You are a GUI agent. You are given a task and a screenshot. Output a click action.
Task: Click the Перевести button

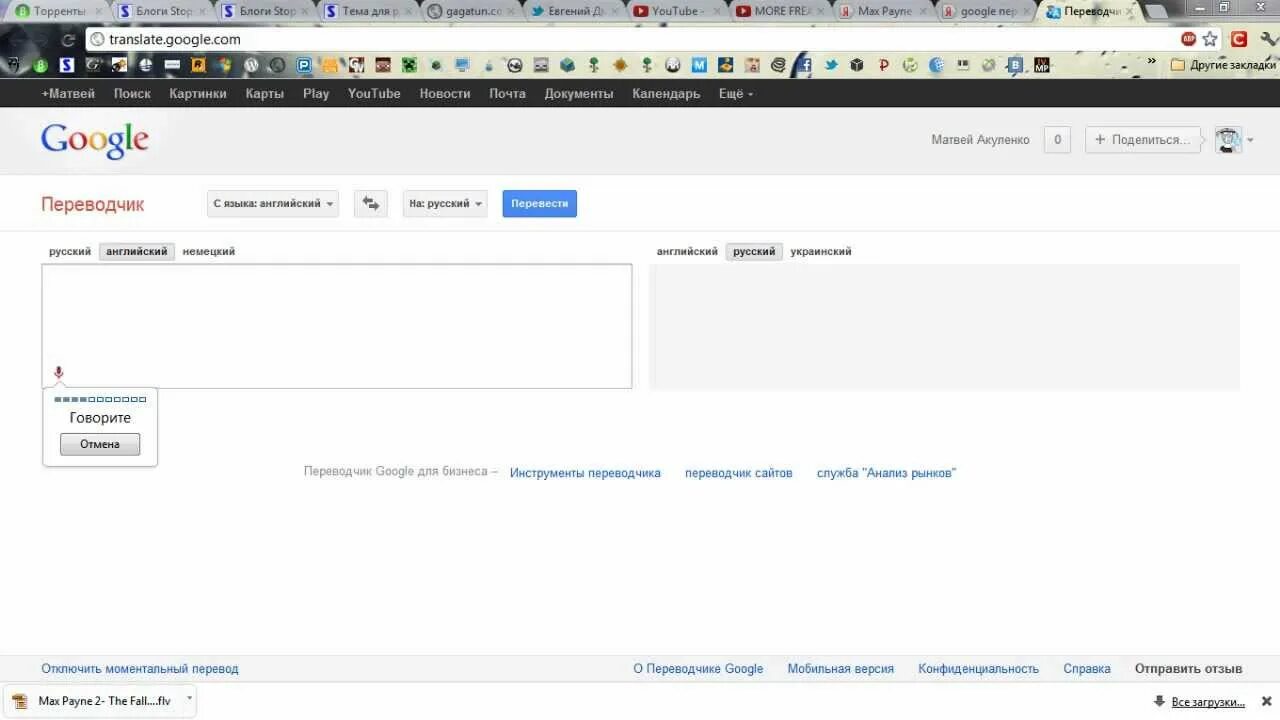540,203
